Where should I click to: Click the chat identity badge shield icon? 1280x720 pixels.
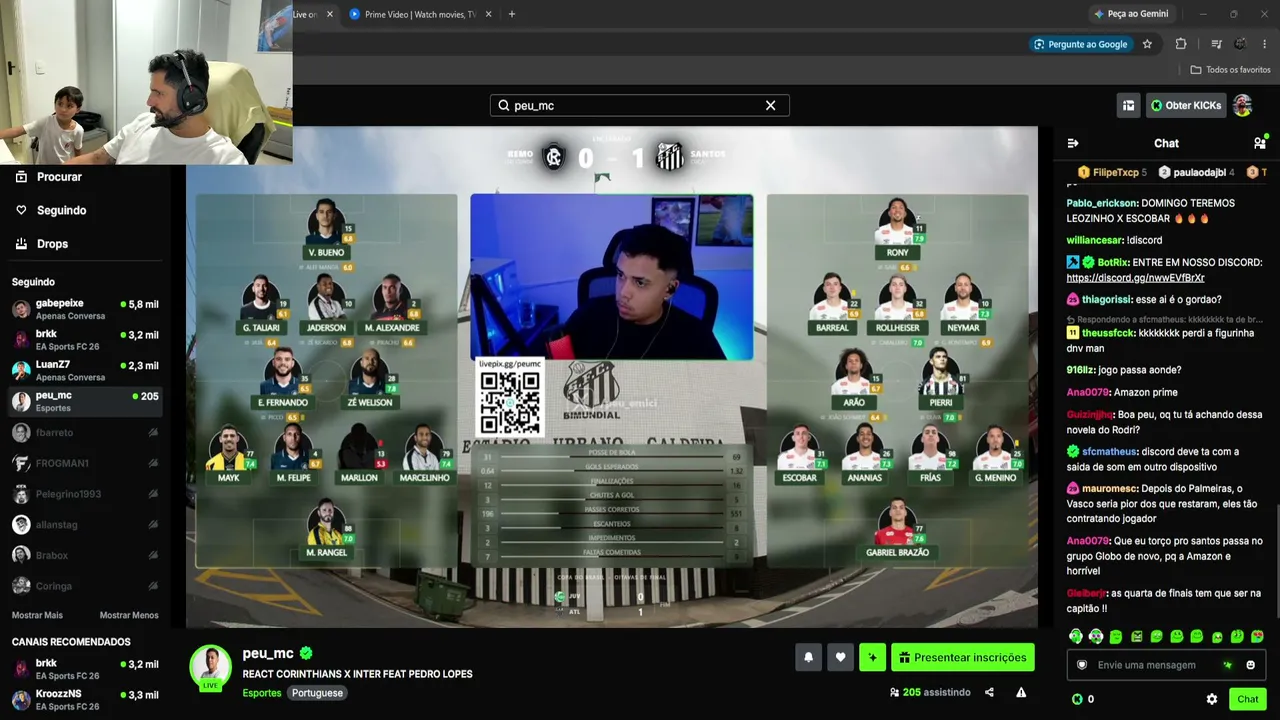[x=1081, y=665]
